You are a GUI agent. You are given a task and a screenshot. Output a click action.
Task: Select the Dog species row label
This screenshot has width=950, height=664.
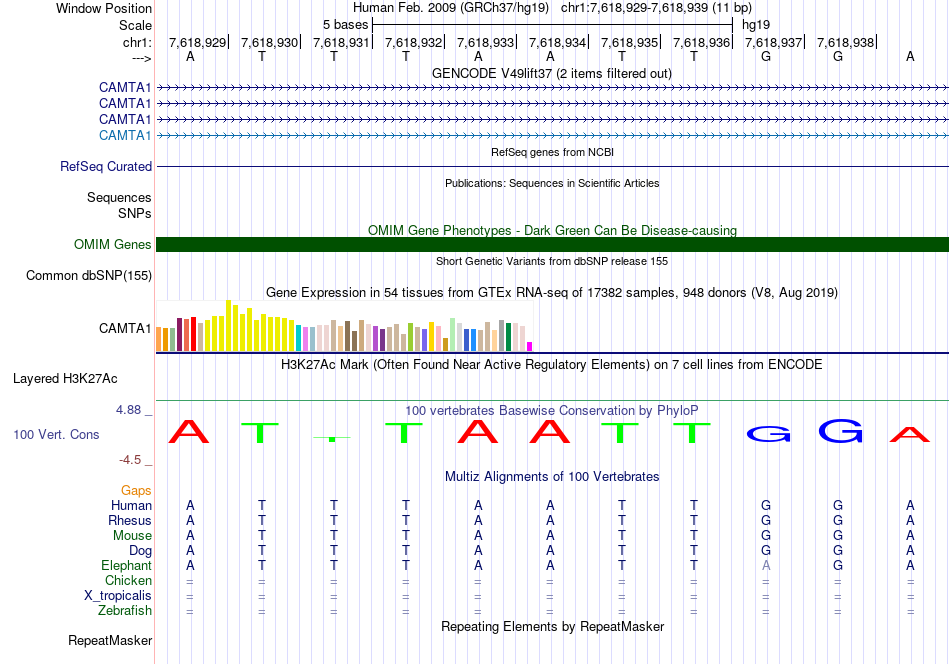coord(140,551)
